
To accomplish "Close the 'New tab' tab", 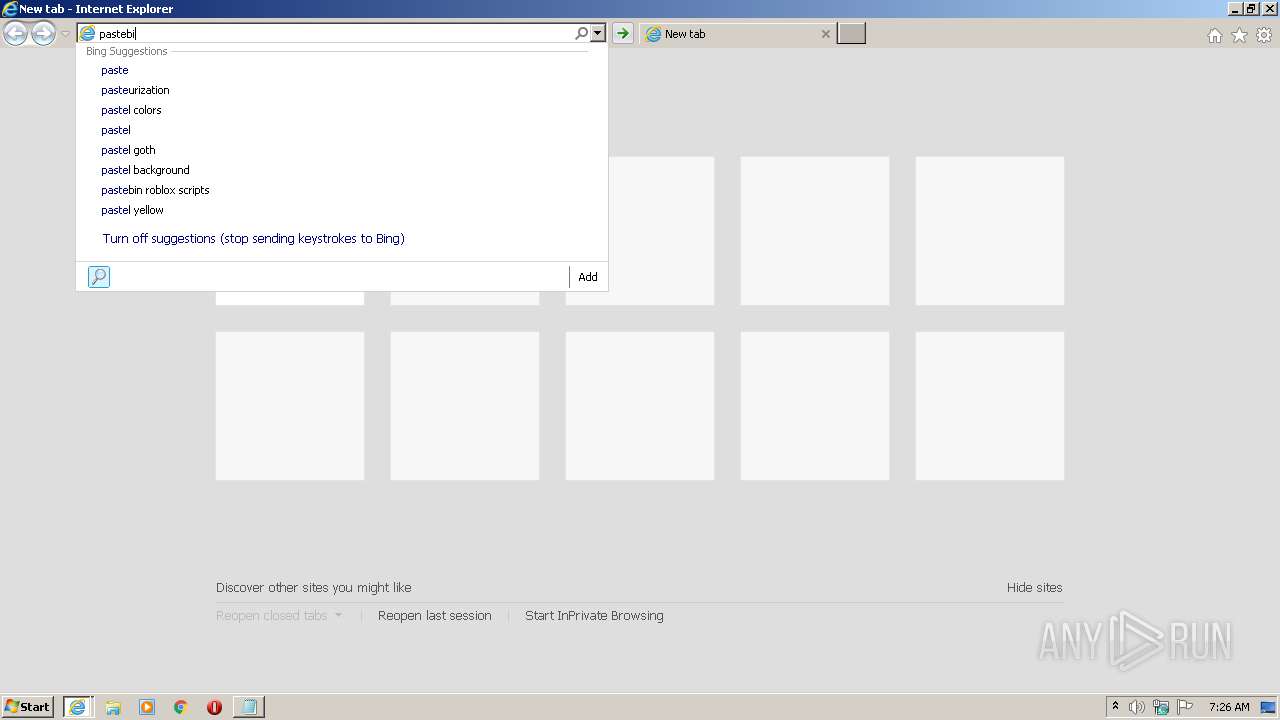I will [x=825, y=34].
